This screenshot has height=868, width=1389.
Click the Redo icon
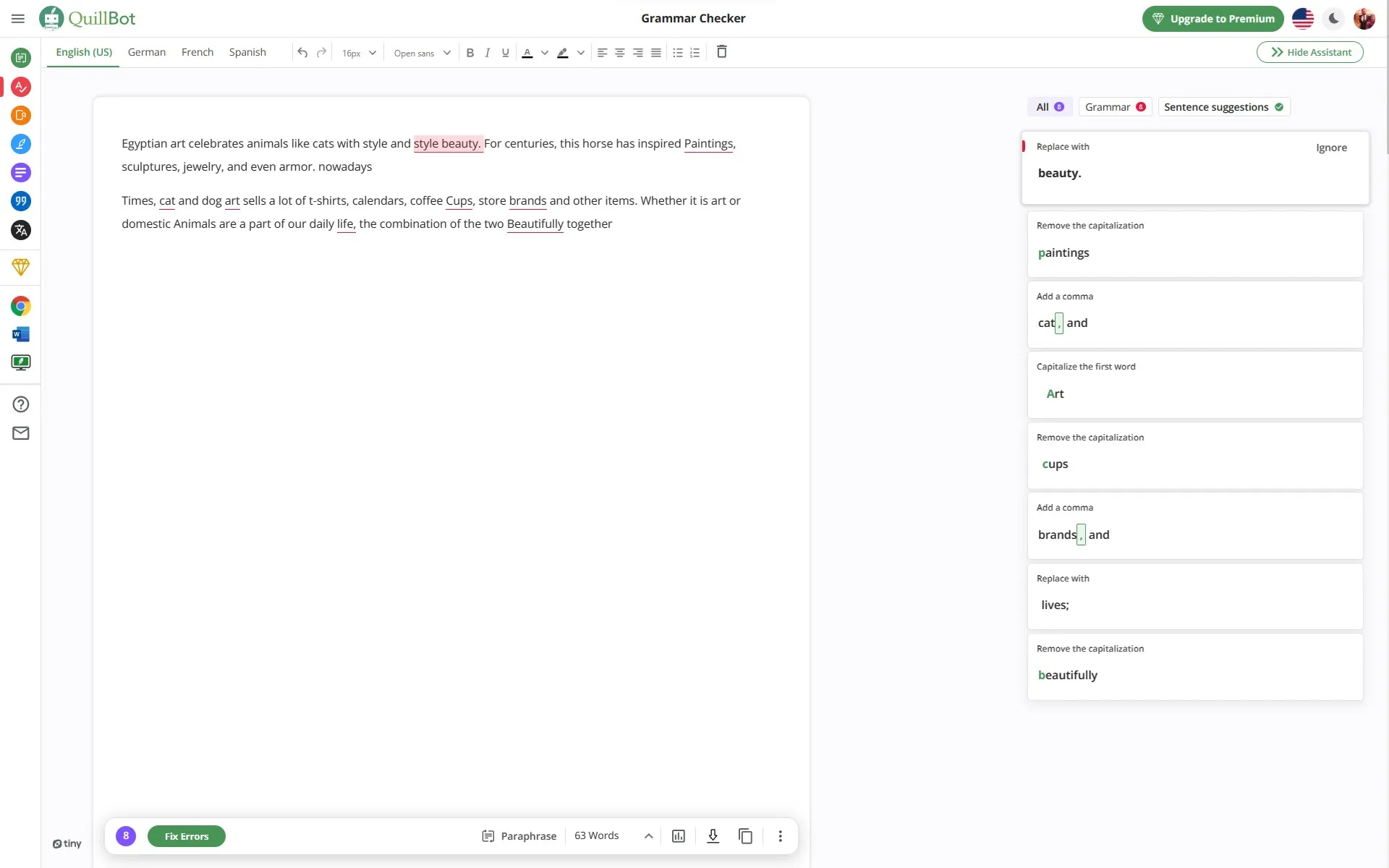[x=320, y=52]
